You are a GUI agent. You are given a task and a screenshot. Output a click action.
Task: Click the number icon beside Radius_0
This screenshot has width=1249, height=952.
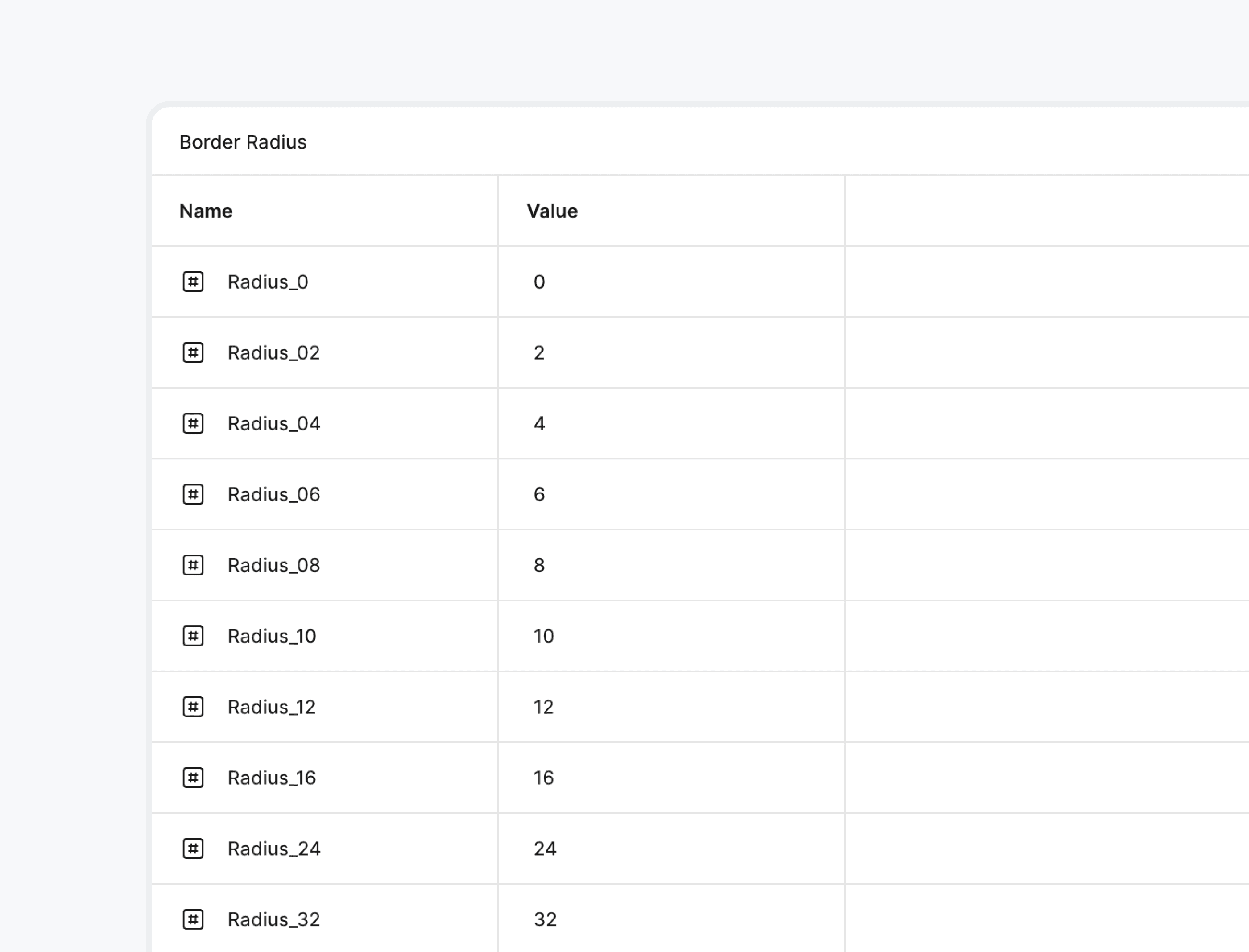(193, 281)
